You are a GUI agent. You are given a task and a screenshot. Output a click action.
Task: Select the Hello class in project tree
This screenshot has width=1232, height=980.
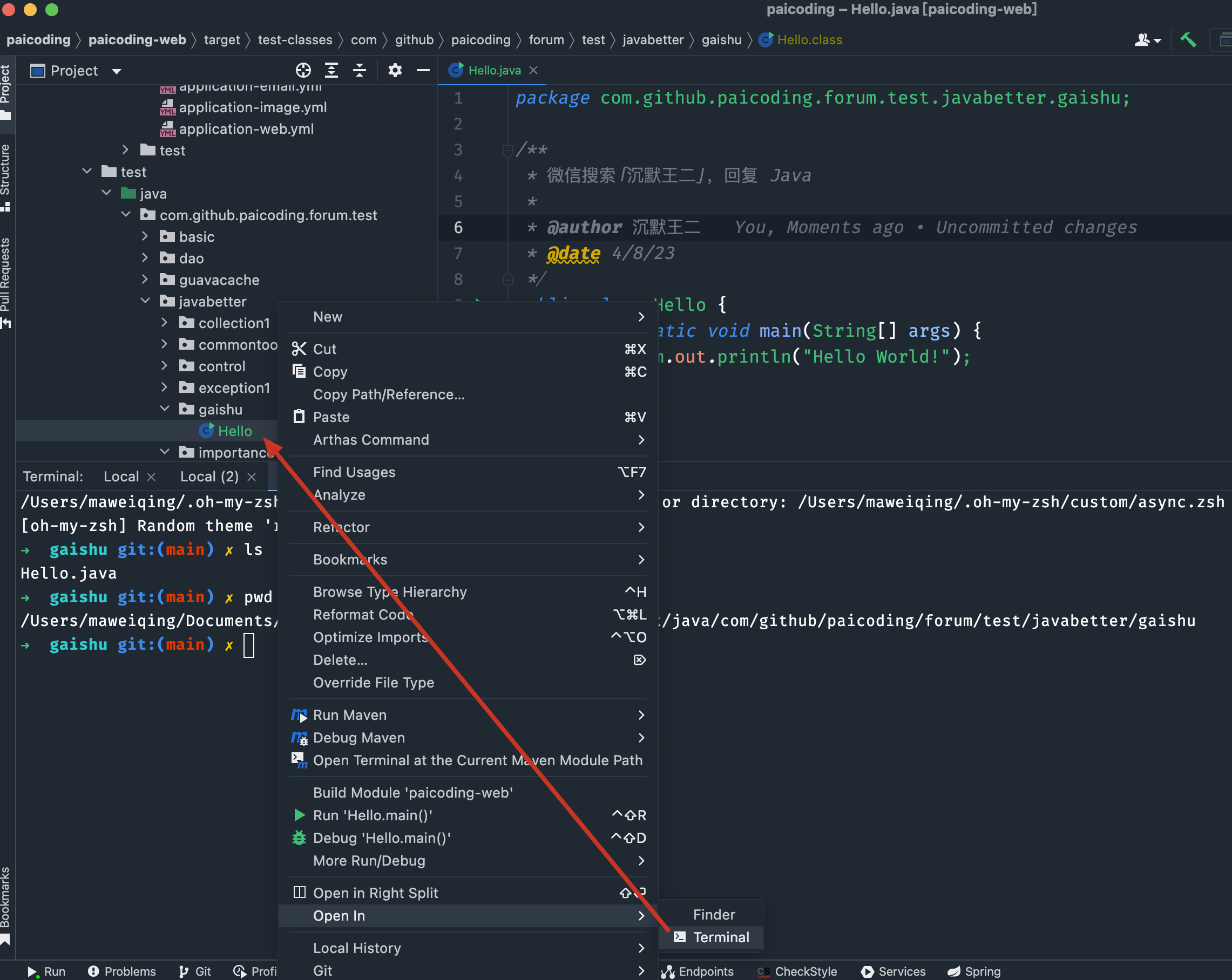[234, 431]
